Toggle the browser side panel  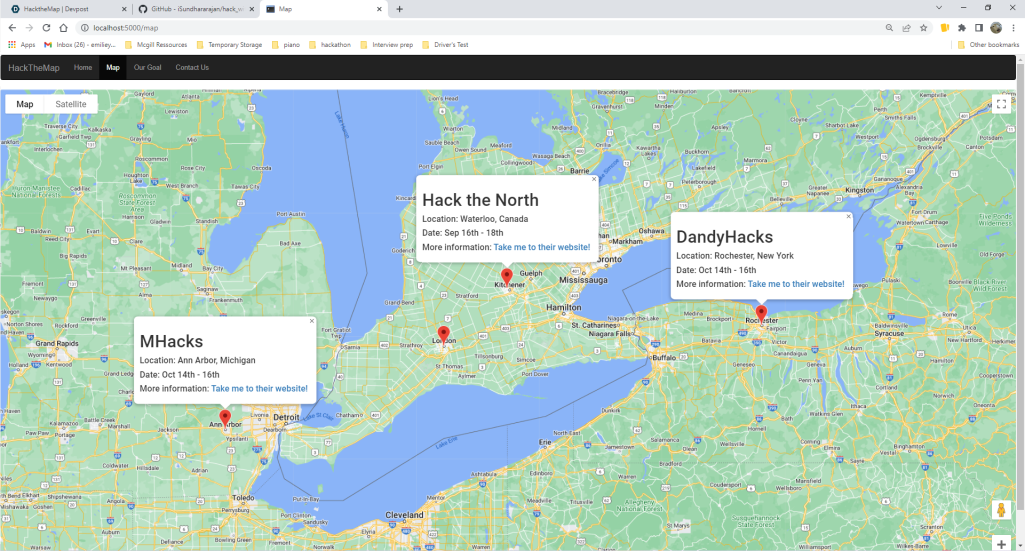click(x=979, y=27)
